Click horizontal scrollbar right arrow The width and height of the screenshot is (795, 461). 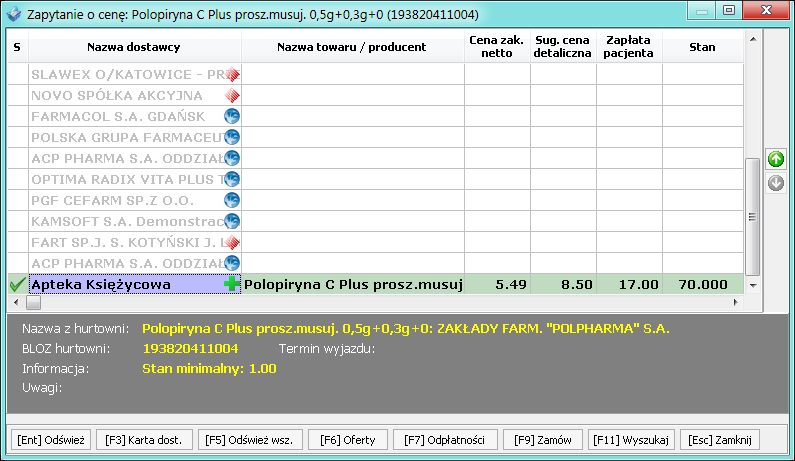(736, 302)
